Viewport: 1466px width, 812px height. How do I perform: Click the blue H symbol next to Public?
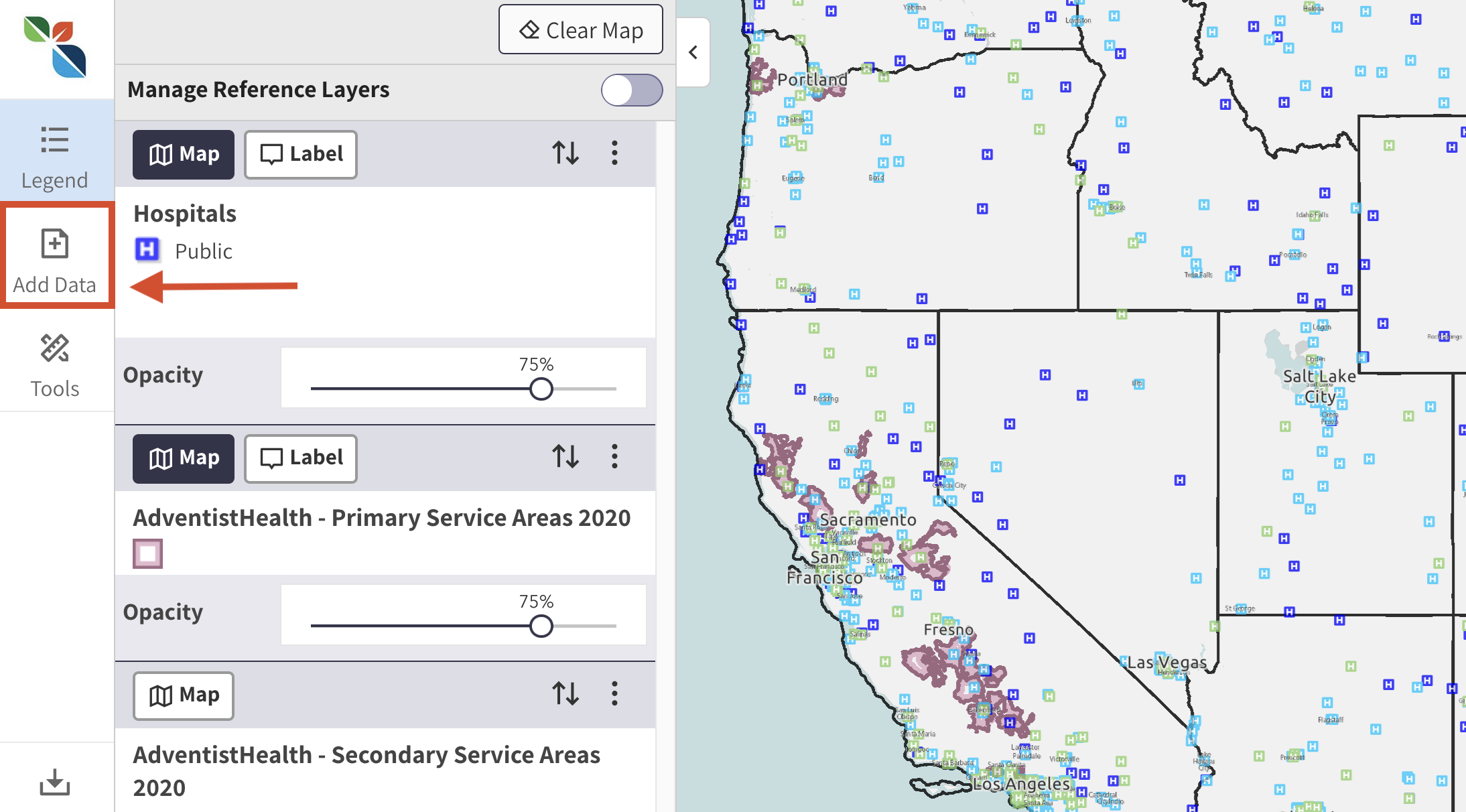pos(147,250)
